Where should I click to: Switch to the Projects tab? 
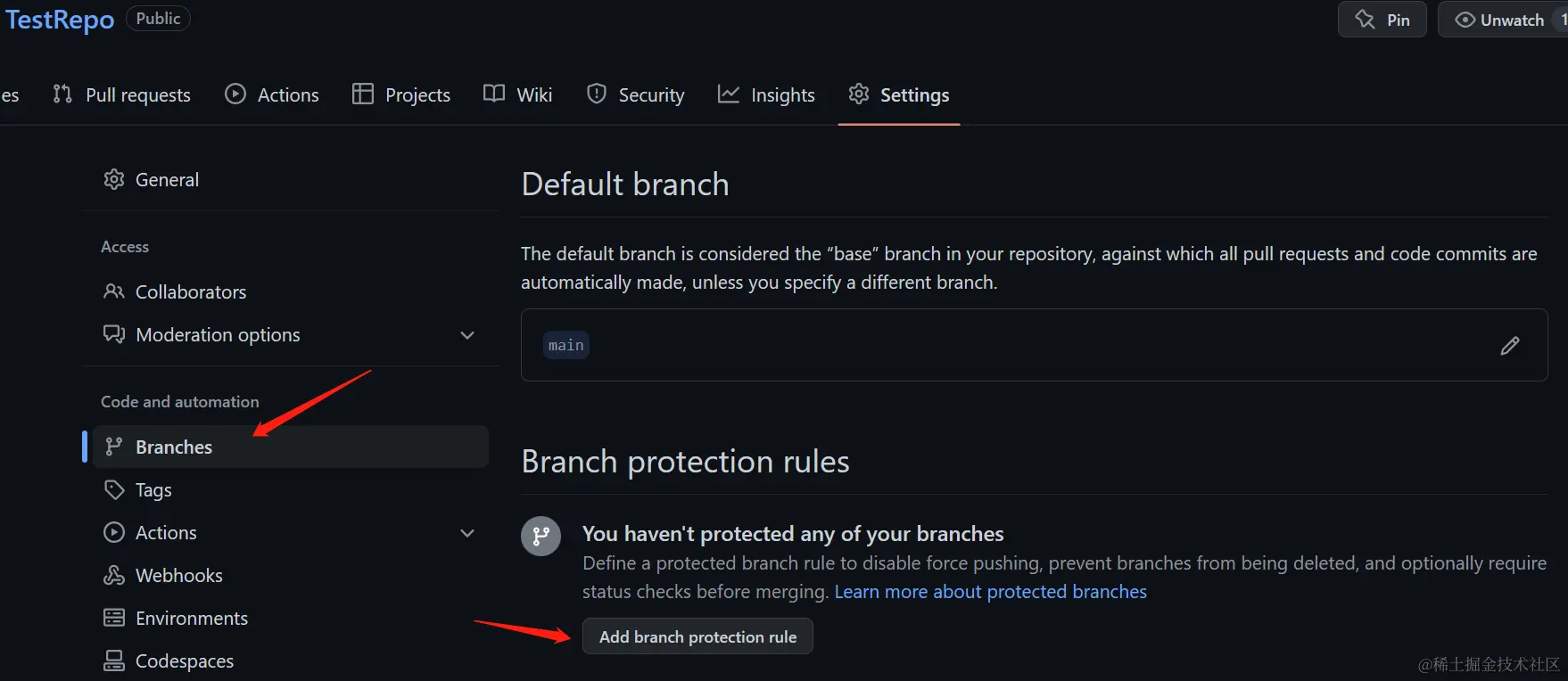(x=400, y=94)
